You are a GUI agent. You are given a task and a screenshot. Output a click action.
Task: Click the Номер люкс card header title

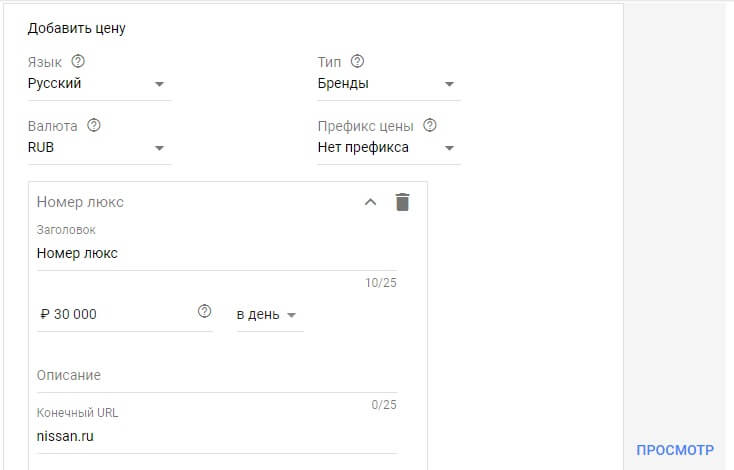80,202
